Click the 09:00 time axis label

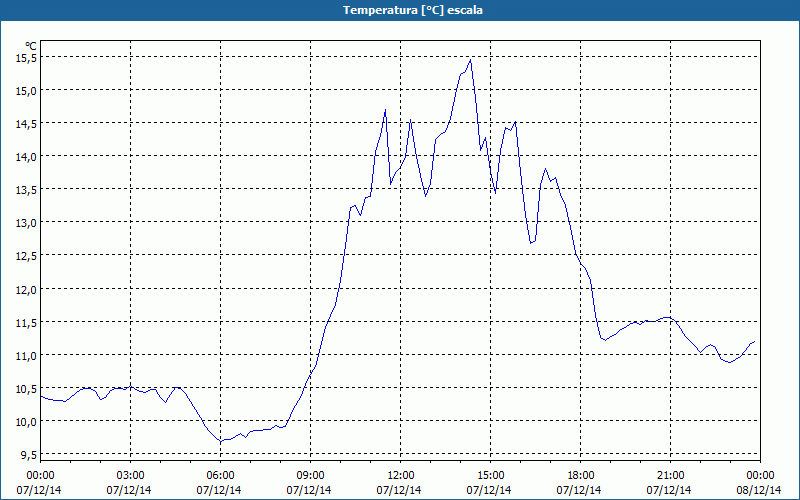point(311,476)
